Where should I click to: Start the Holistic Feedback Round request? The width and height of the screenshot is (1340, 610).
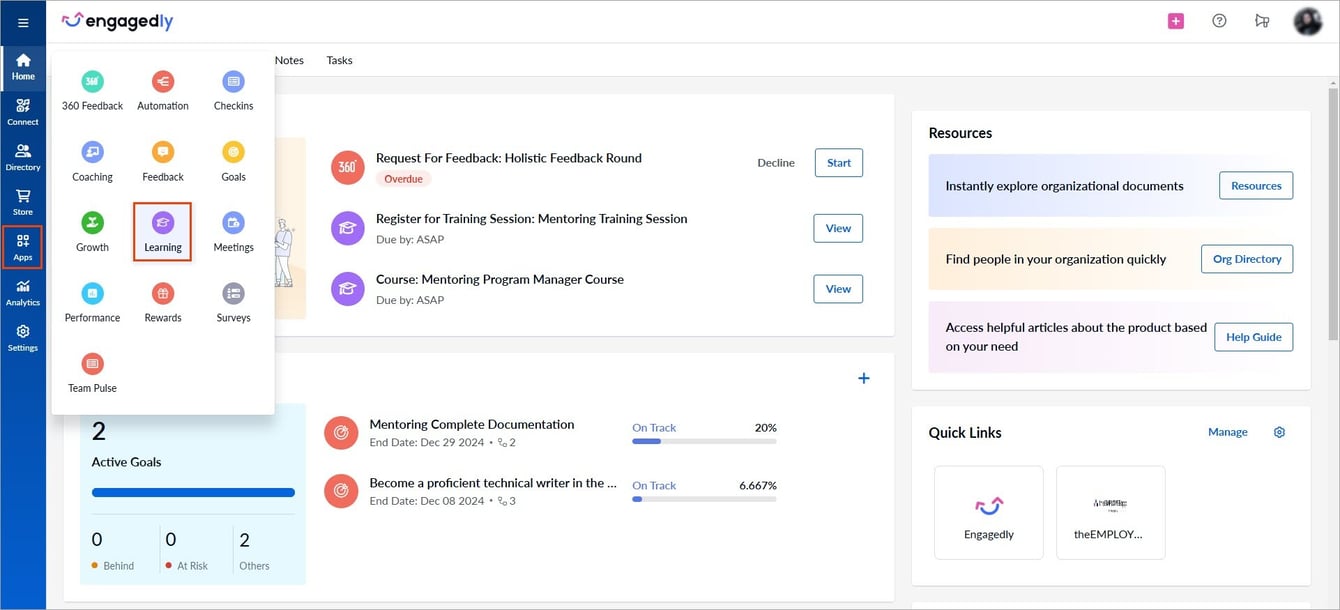839,163
